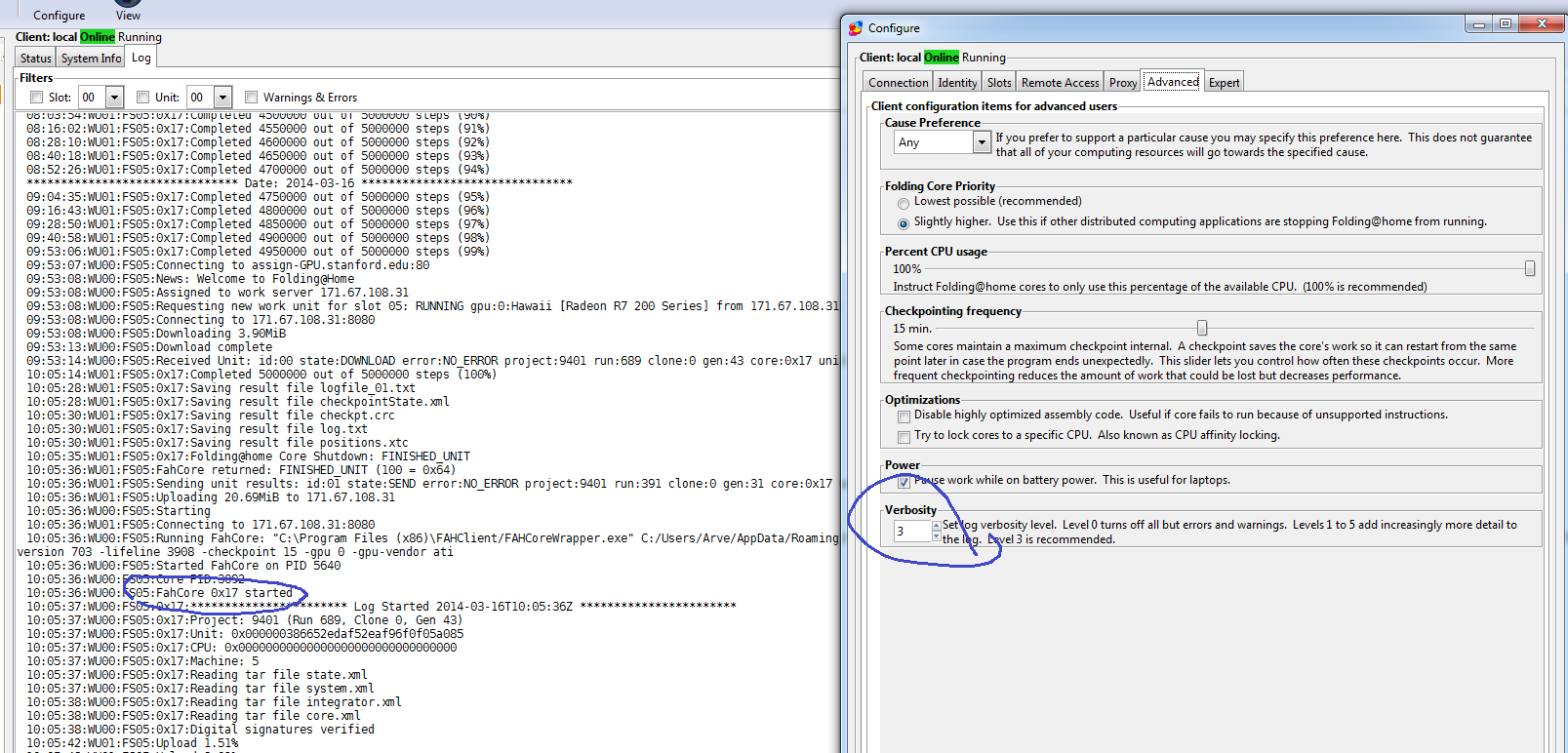The image size is (1568, 753).
Task: Click the 'Date: 2014-03-16' log line
Action: (300, 183)
